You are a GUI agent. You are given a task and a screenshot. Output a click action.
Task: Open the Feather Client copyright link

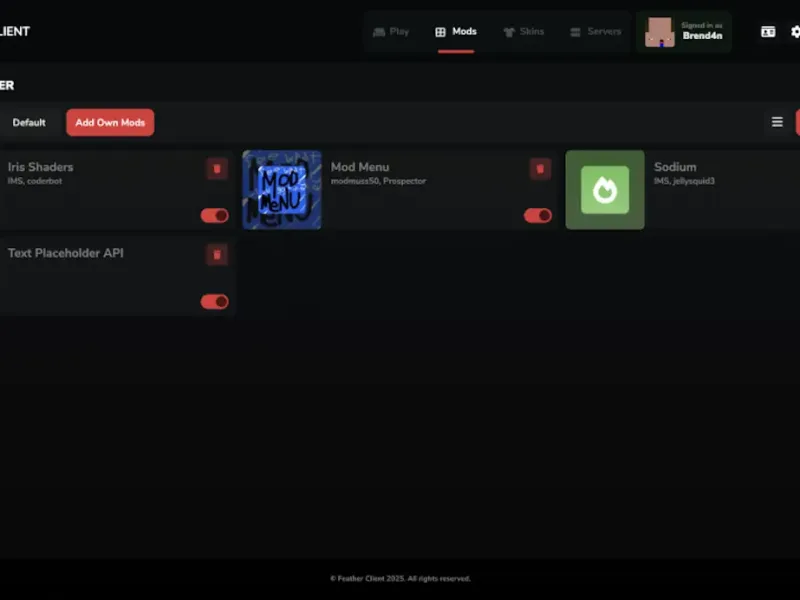(x=400, y=577)
